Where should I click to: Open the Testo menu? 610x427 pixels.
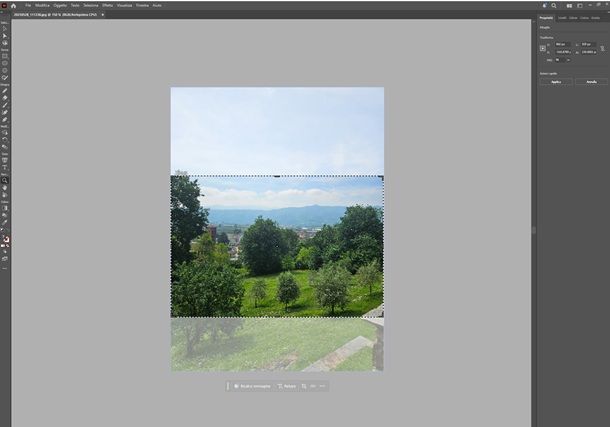(75, 6)
